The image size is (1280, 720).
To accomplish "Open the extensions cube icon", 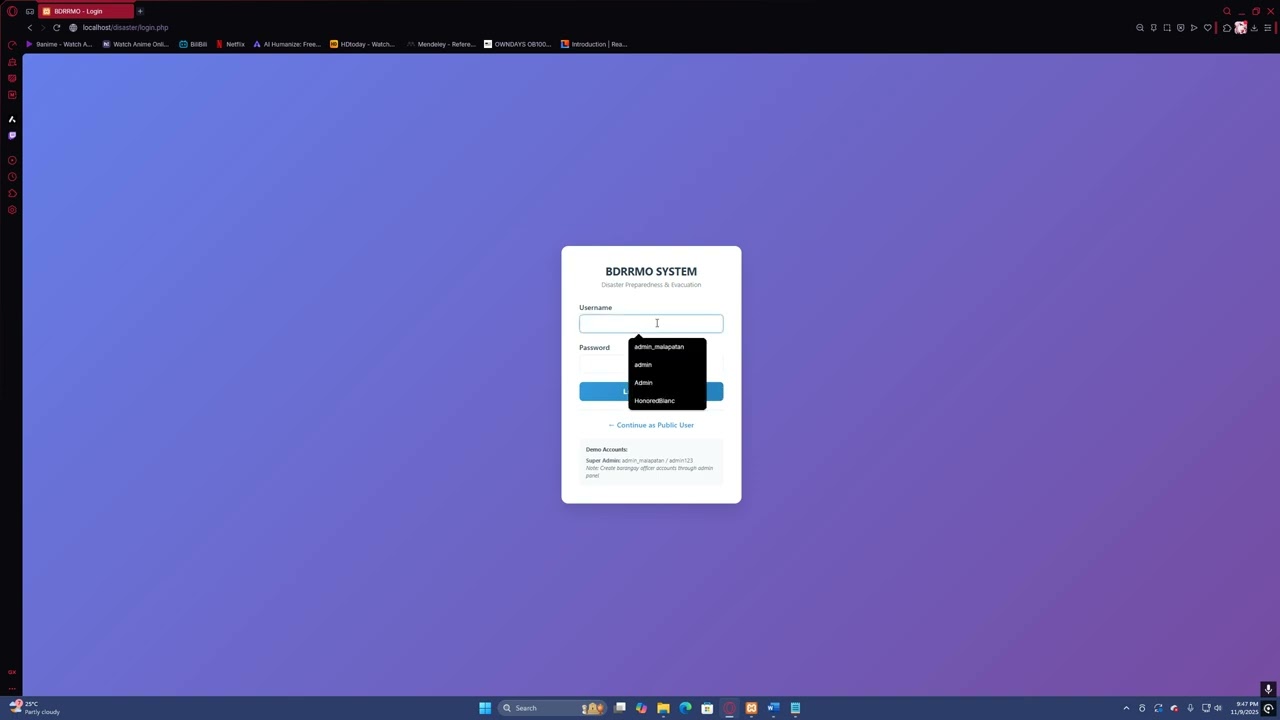I will (1227, 28).
